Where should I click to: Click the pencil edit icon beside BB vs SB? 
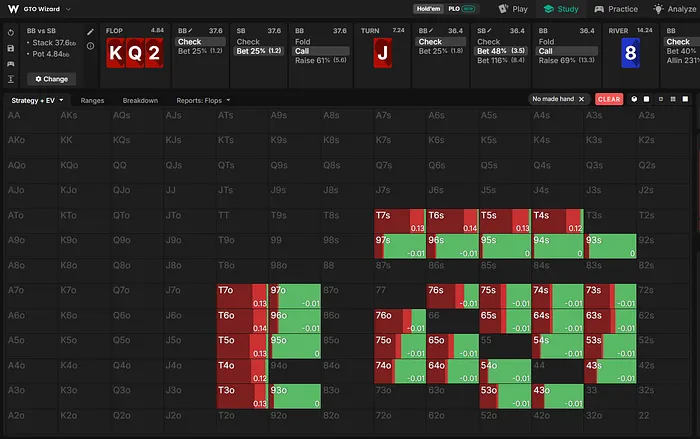[x=90, y=32]
